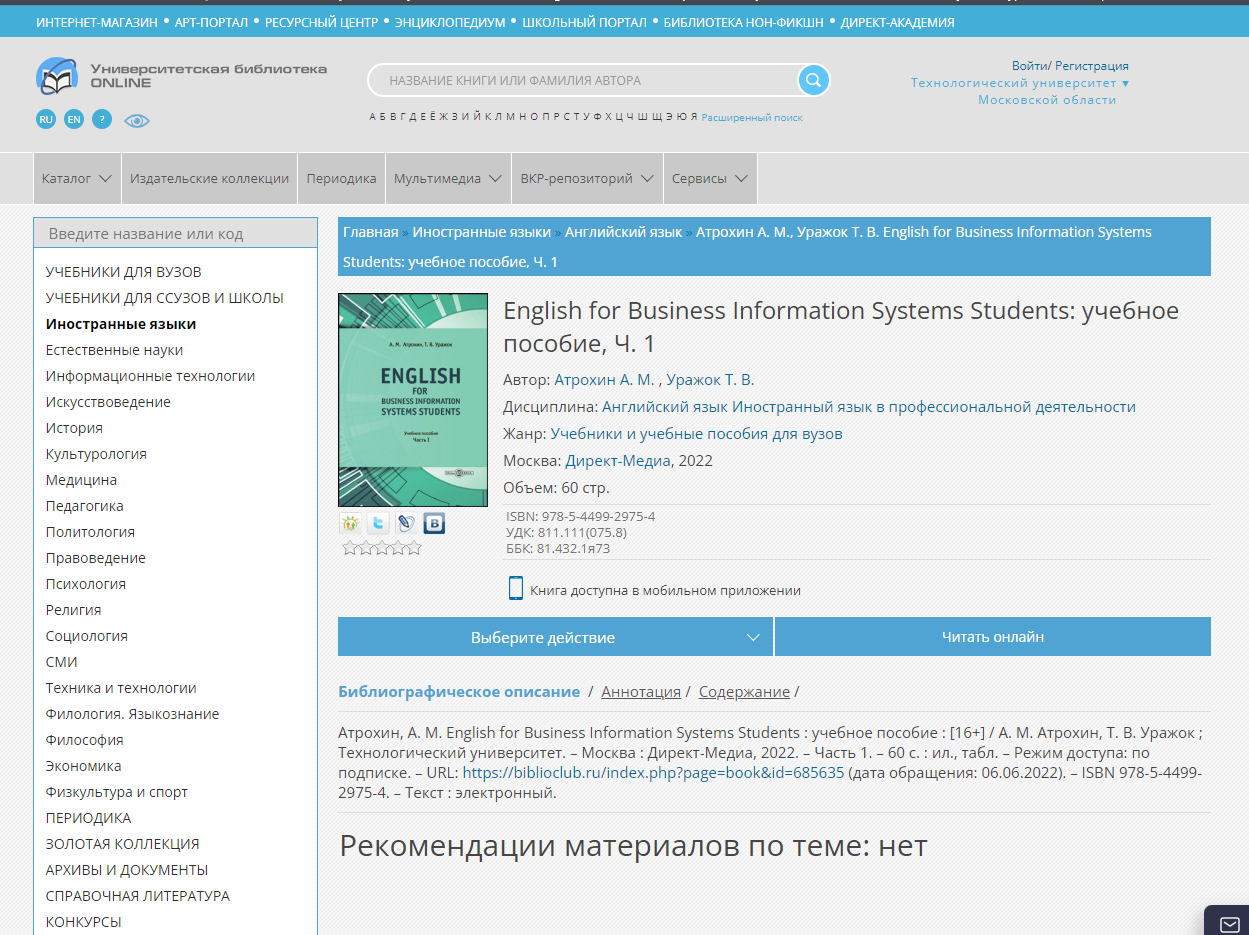The height and width of the screenshot is (935, 1249).
Task: Expand the Технологический университет organization dropdown
Action: [1020, 91]
